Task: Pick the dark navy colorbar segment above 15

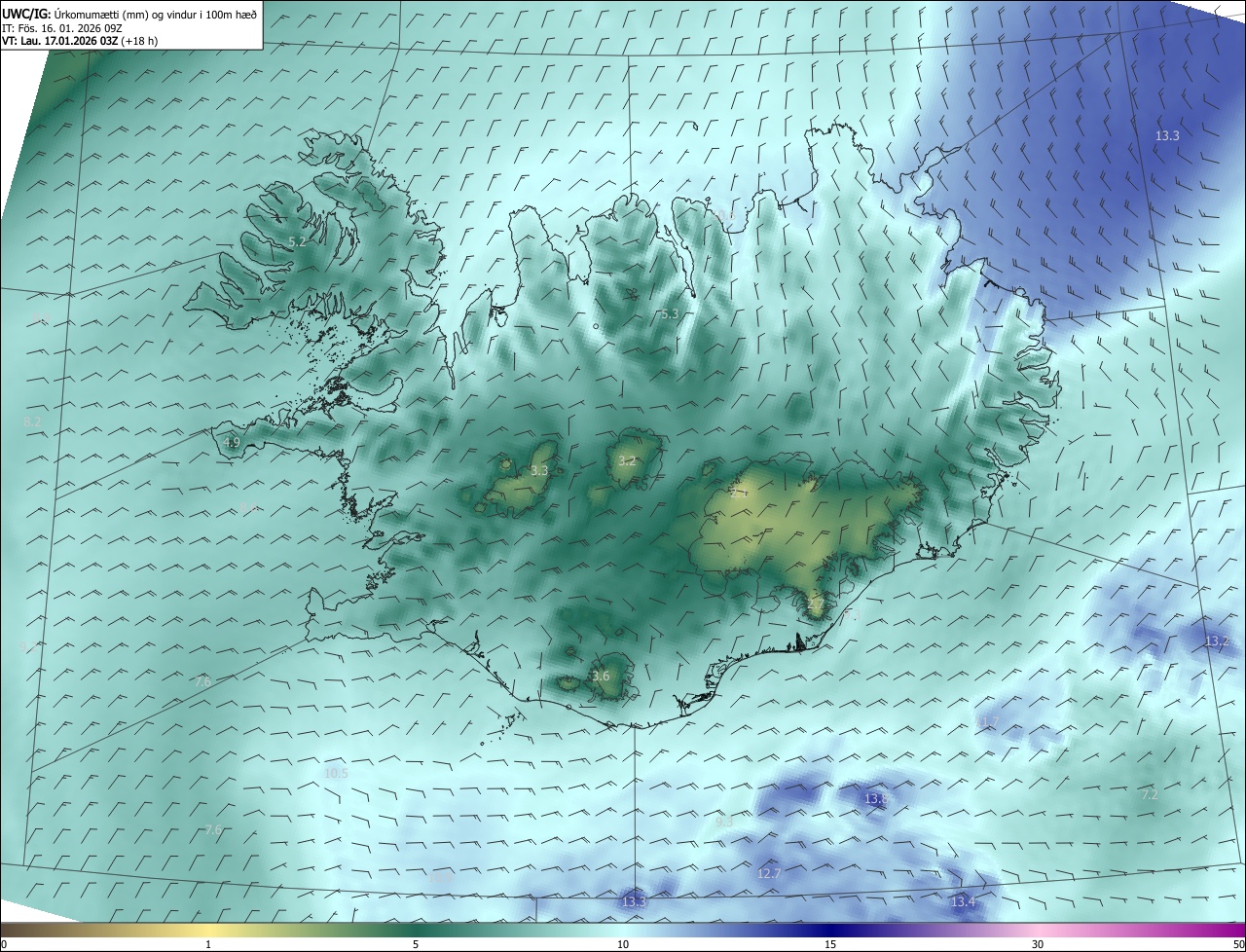Action: click(x=830, y=931)
